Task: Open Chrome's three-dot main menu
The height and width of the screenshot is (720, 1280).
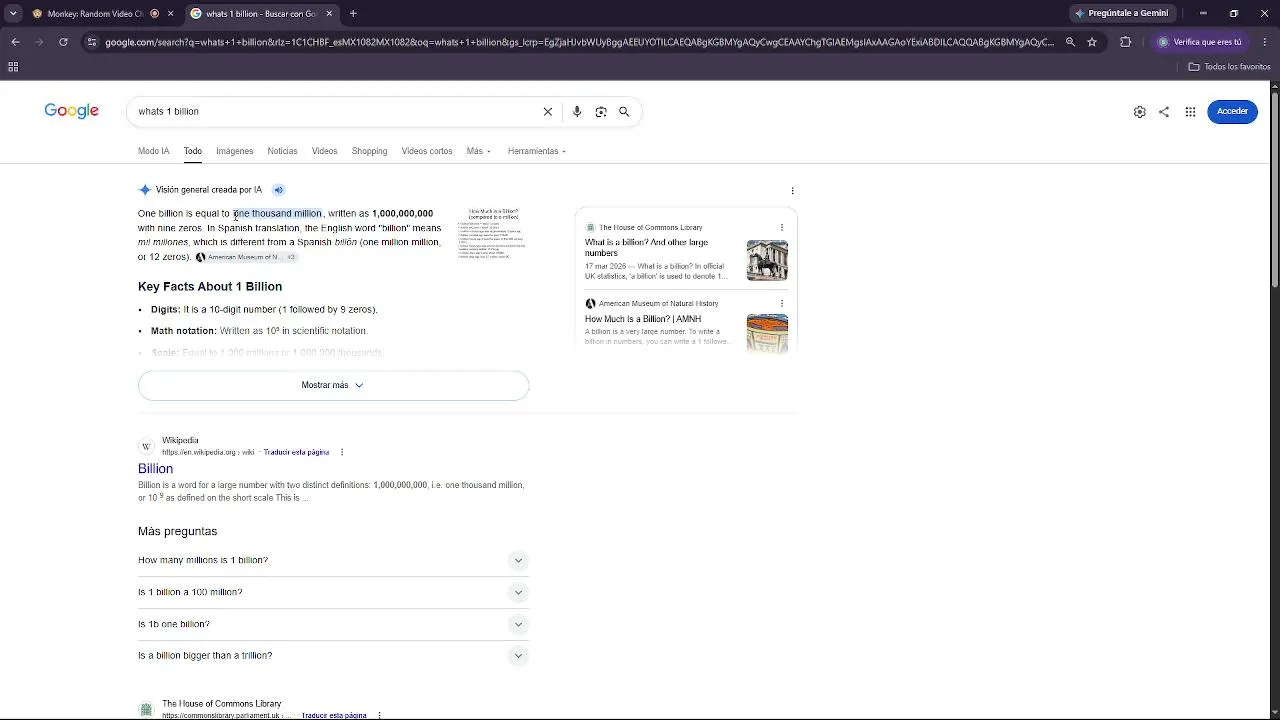Action: click(x=1265, y=42)
